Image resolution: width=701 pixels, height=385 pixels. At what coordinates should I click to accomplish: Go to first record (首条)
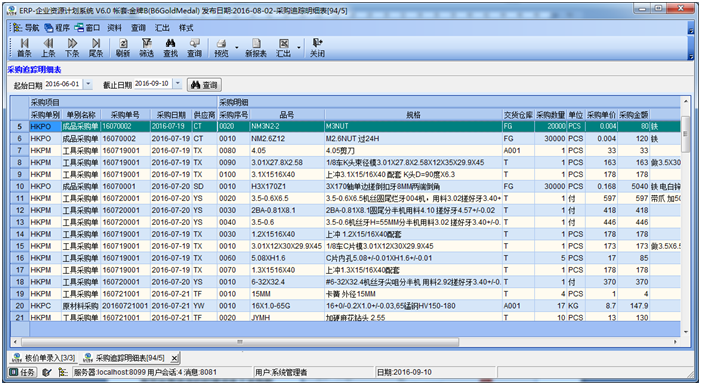coord(24,47)
